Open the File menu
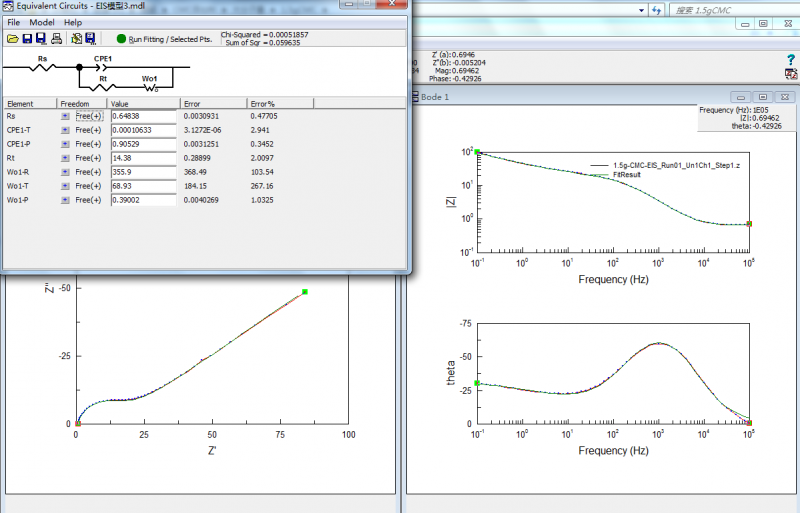Screen dimensions: 800x513 (14, 22)
